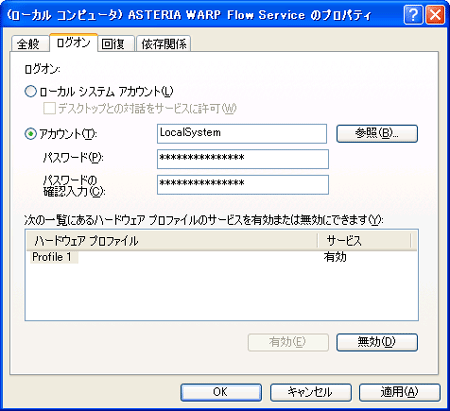
Task: Click the account name field containing LocalSystem
Action: click(x=242, y=134)
